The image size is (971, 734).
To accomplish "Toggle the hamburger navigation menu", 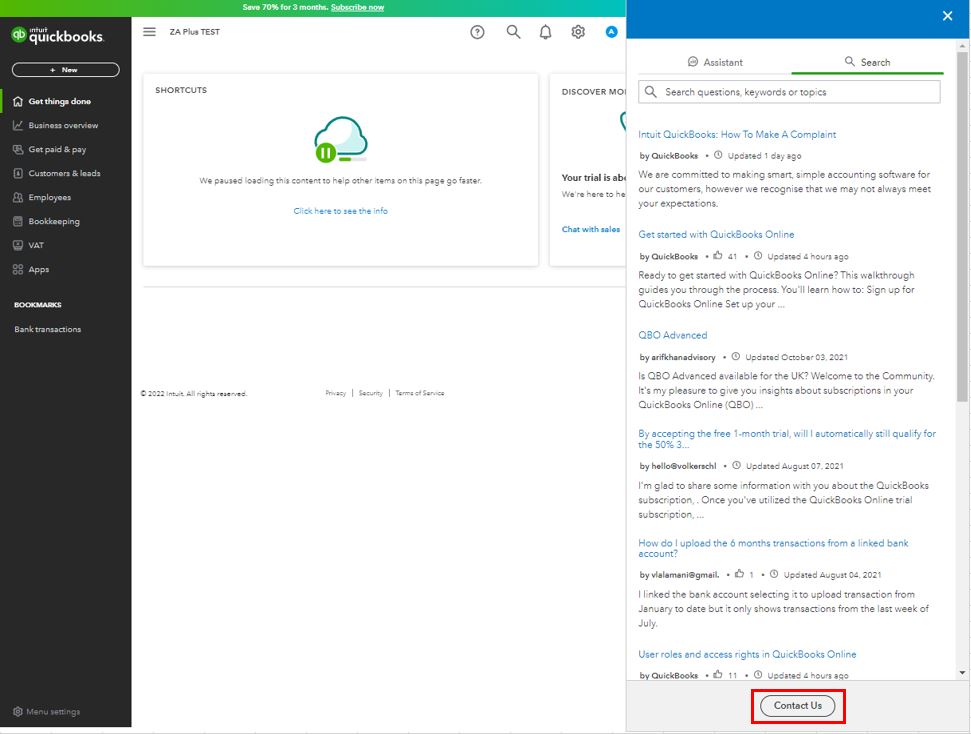I will tap(149, 32).
